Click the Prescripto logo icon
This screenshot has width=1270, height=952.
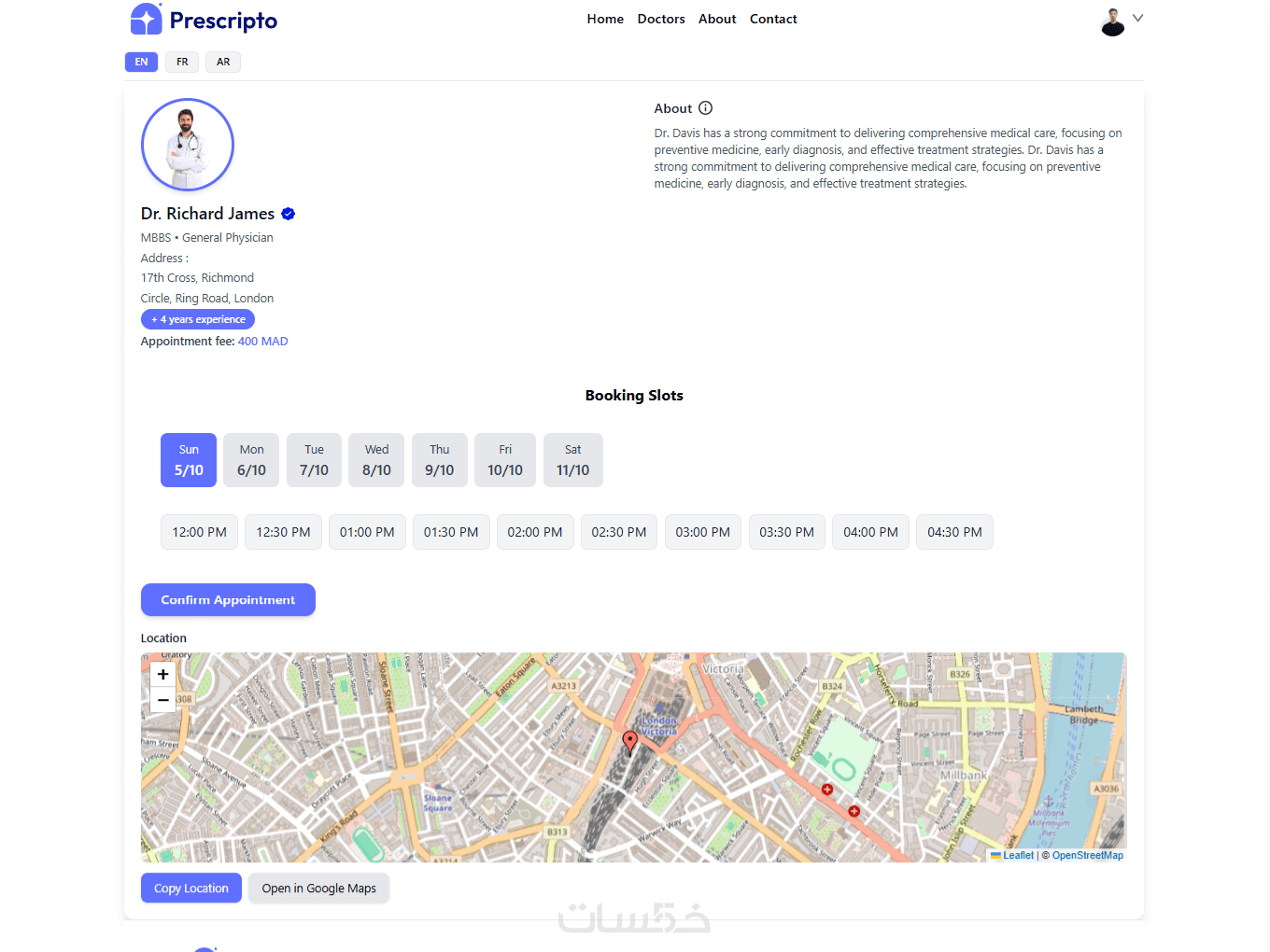click(147, 20)
